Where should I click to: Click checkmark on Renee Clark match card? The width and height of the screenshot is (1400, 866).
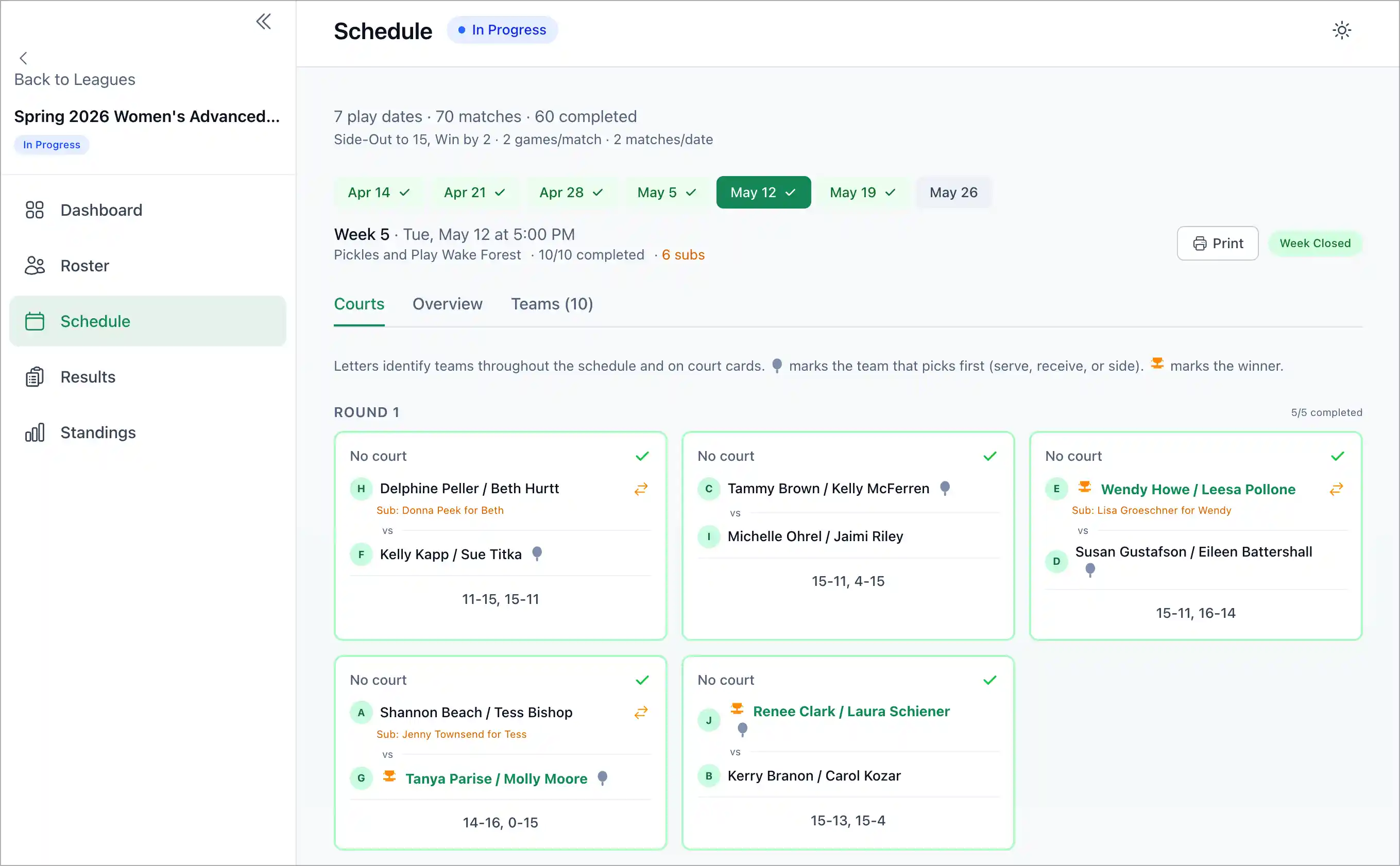[x=990, y=680]
